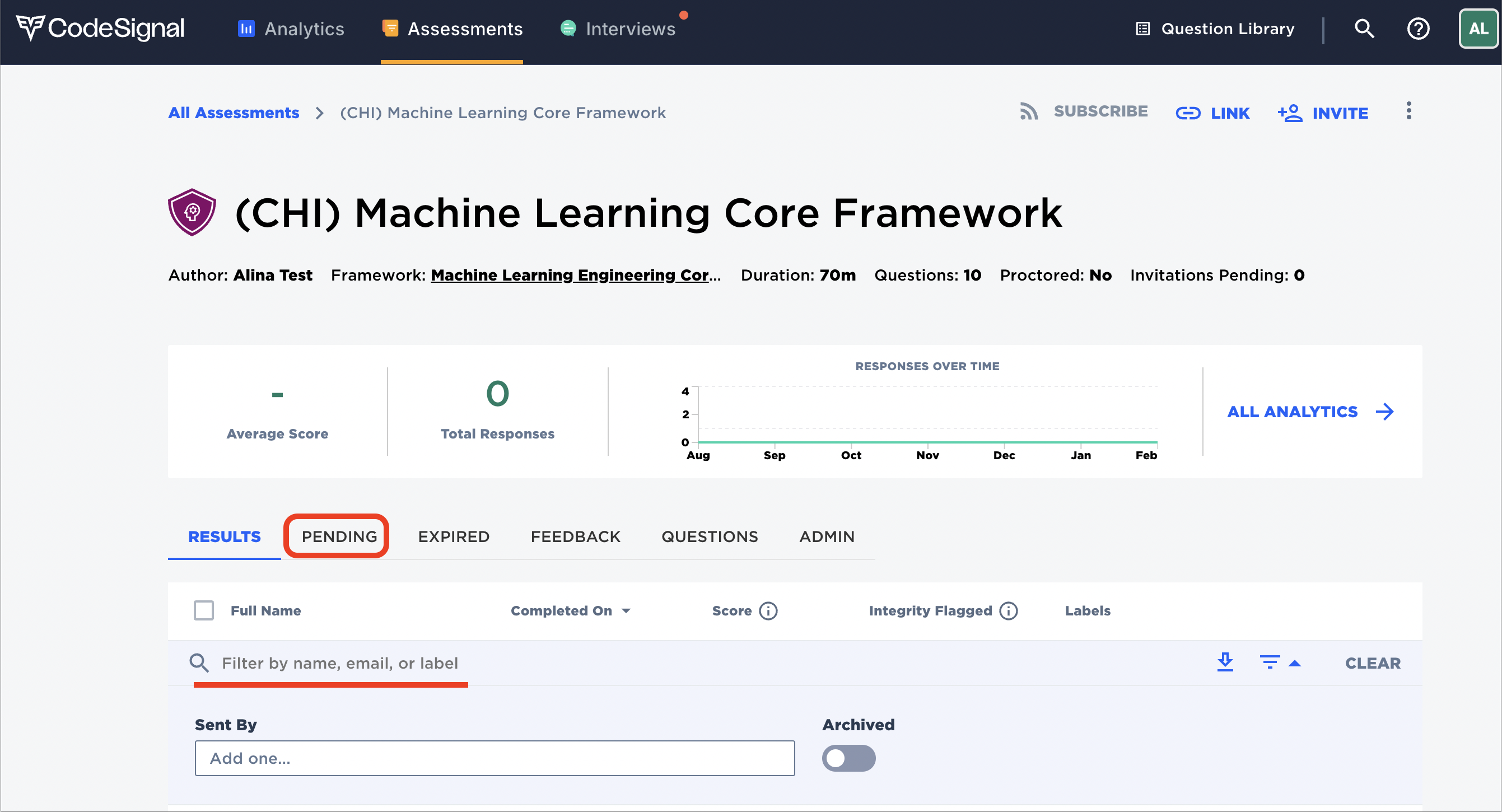The image size is (1502, 812).
Task: Click the Total Responses count
Action: click(497, 394)
